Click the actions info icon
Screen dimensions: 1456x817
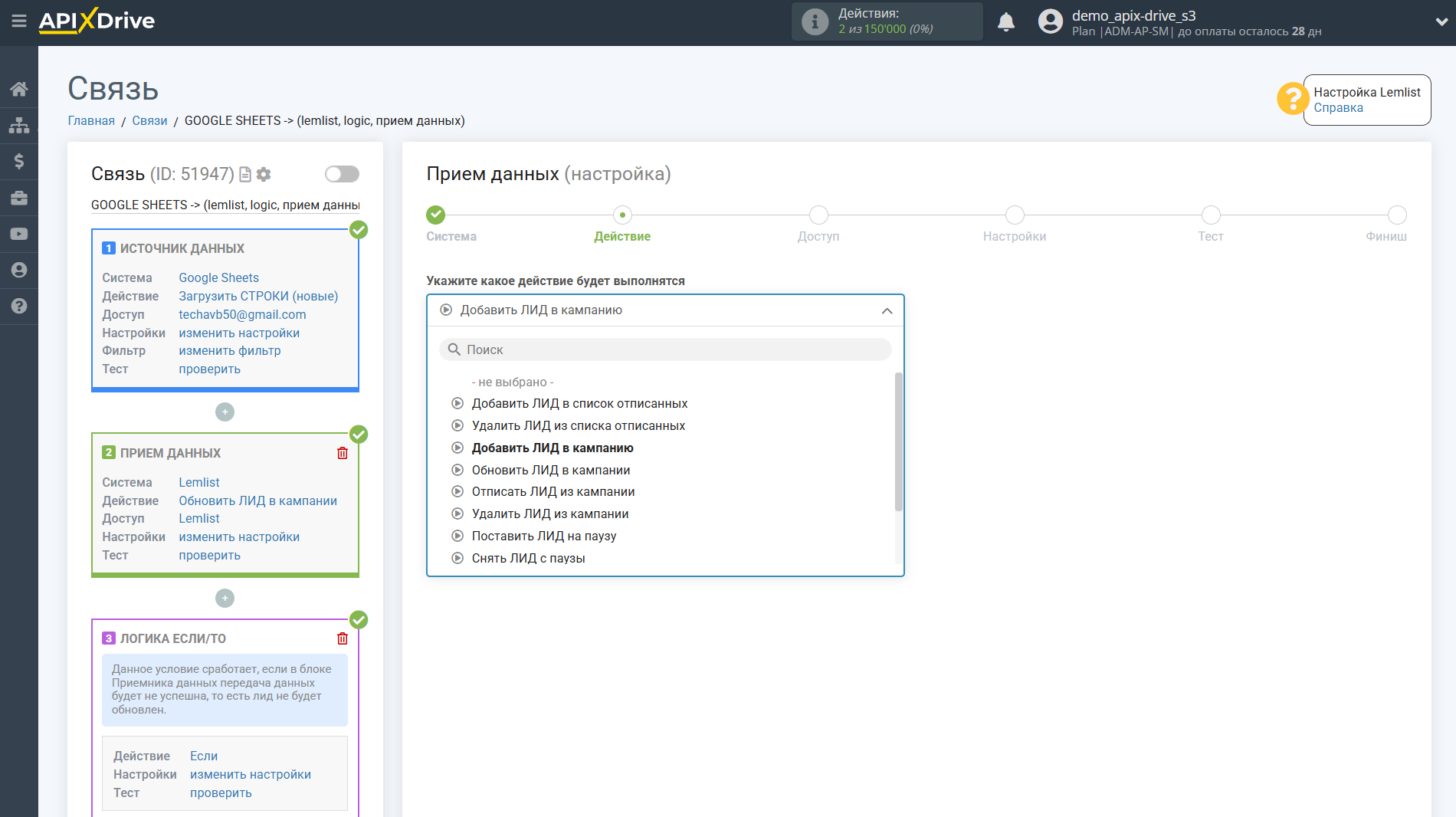coord(815,21)
